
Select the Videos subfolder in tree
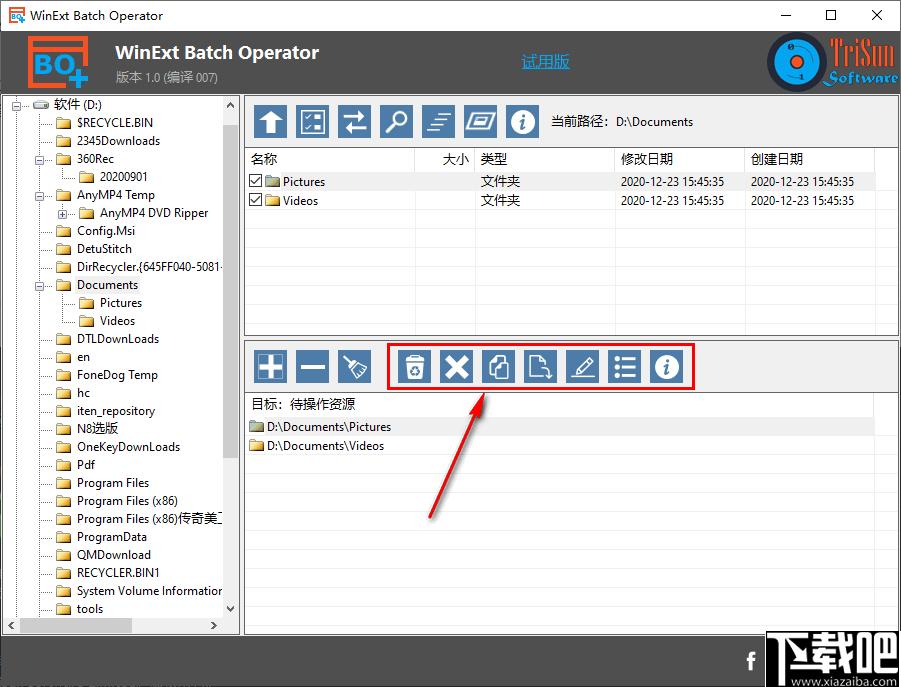(x=117, y=321)
